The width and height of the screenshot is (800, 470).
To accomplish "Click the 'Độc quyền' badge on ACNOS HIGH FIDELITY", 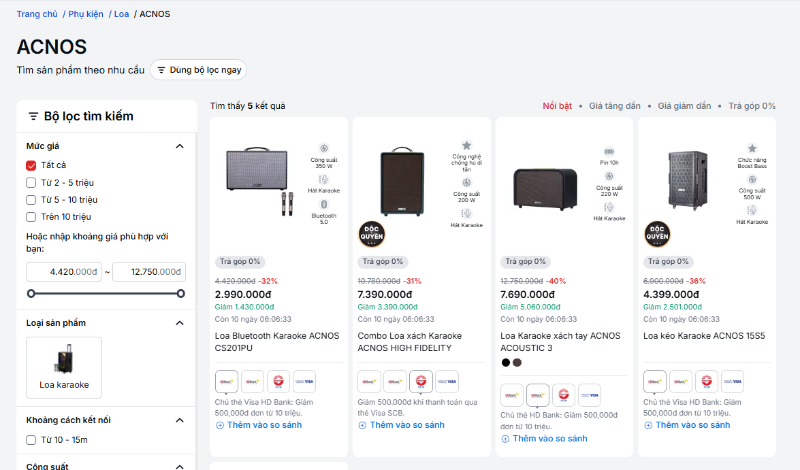I will [369, 233].
